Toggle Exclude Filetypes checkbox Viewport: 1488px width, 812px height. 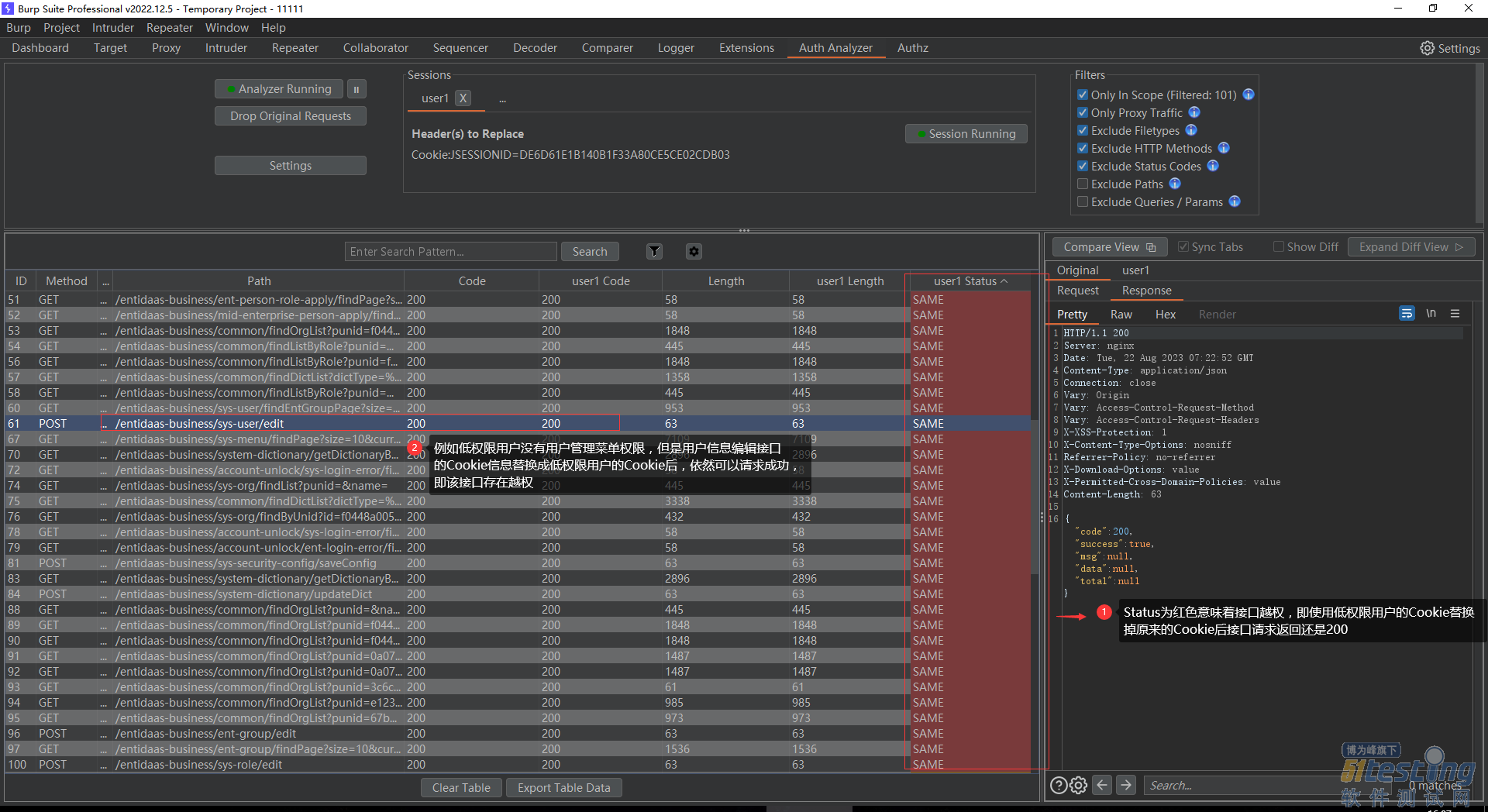1083,130
